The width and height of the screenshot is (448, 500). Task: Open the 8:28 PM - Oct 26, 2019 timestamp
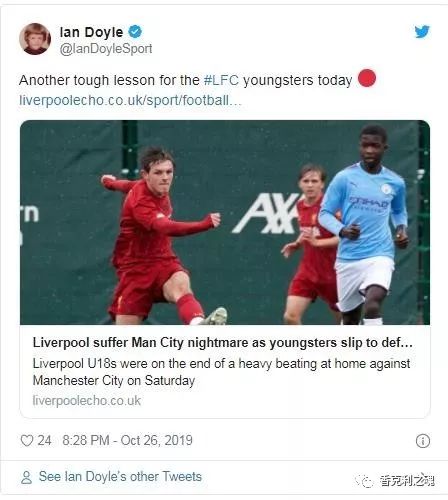(127, 440)
